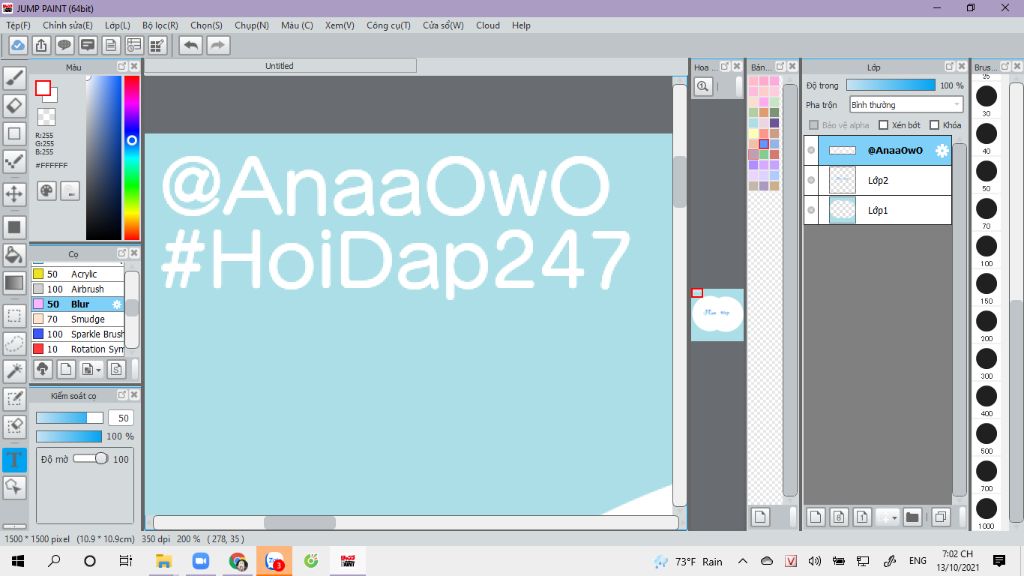
Task: Toggle visibility of Lớp1 layer
Action: coord(811,210)
